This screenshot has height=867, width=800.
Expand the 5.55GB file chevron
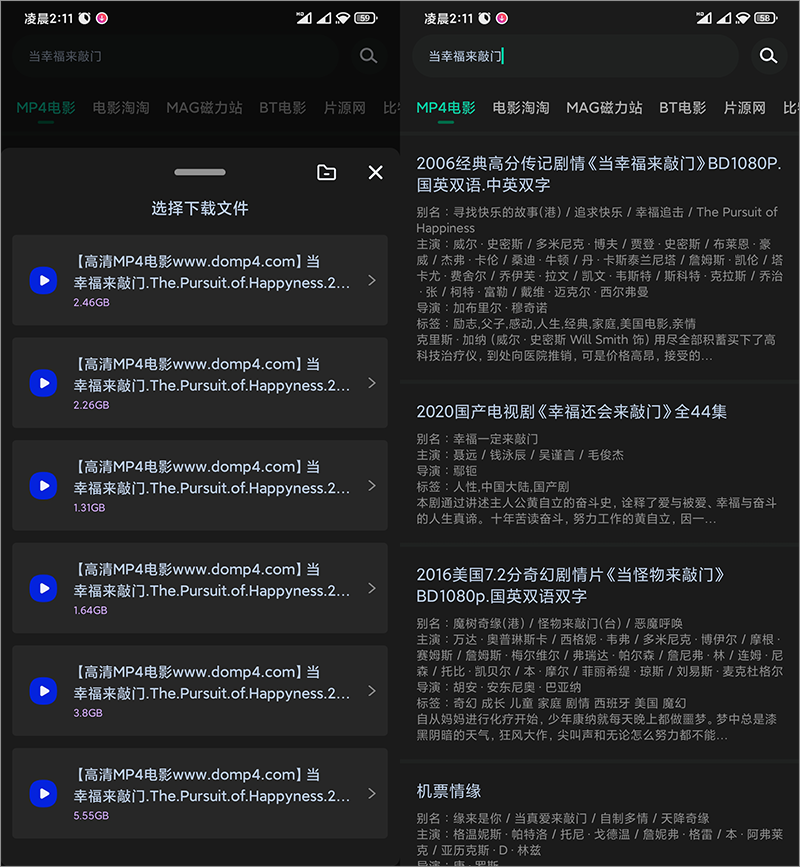(372, 793)
